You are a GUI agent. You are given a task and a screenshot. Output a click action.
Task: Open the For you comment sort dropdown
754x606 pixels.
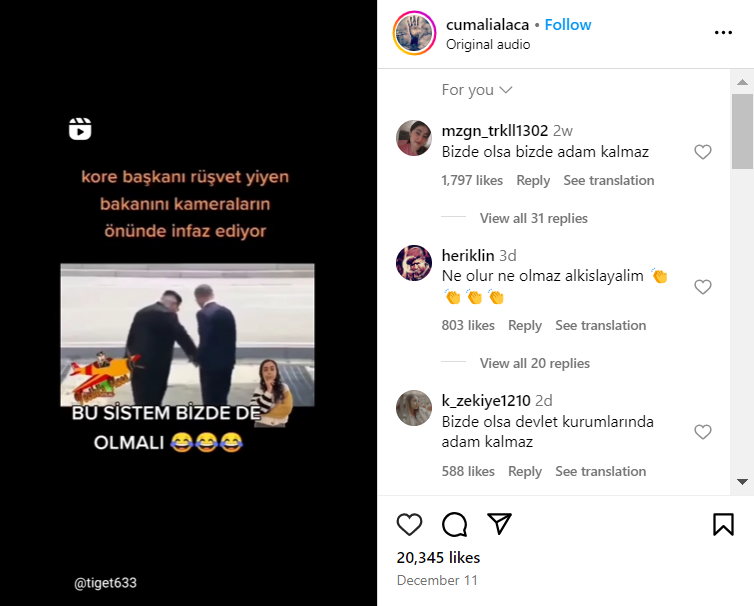click(477, 90)
